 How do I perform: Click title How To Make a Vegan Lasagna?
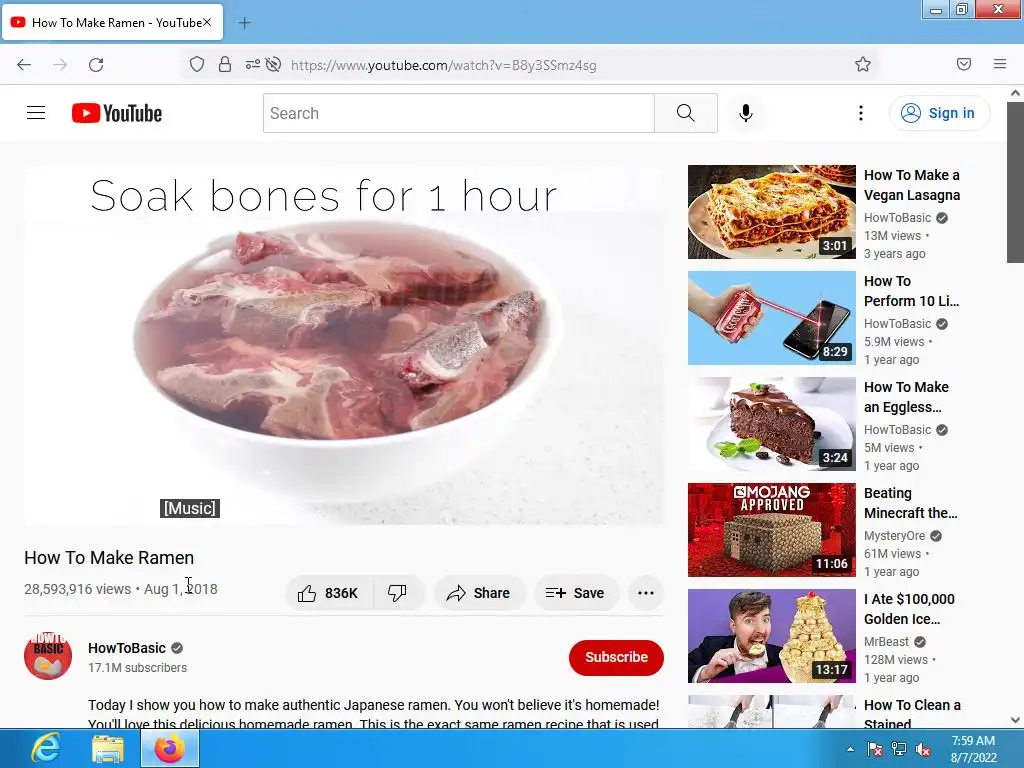pyautogui.click(x=912, y=185)
